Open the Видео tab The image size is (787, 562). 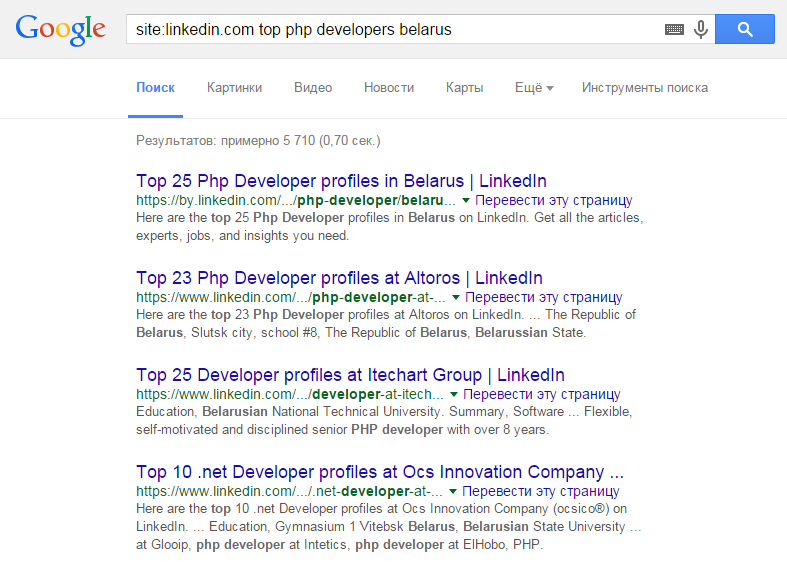(313, 88)
